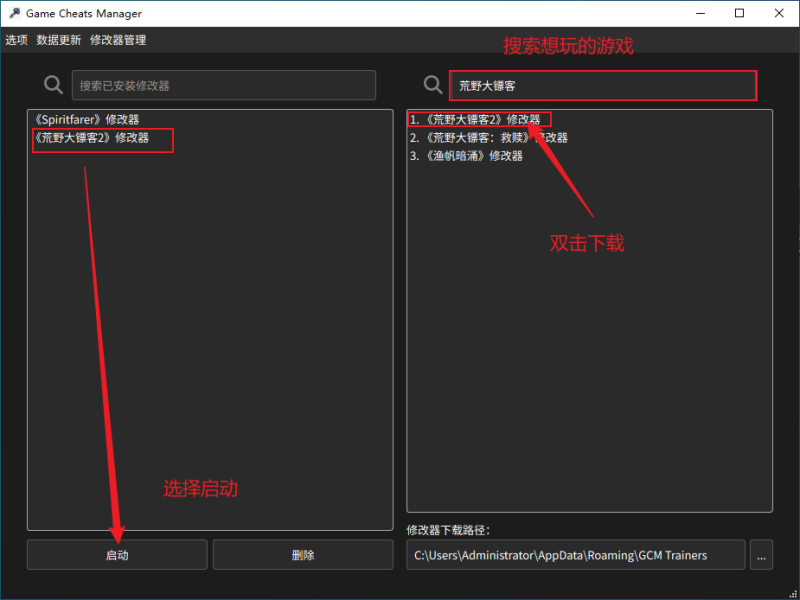Screen dimensions: 800x600
Task: Click the window minimize button
Action: pos(700,13)
